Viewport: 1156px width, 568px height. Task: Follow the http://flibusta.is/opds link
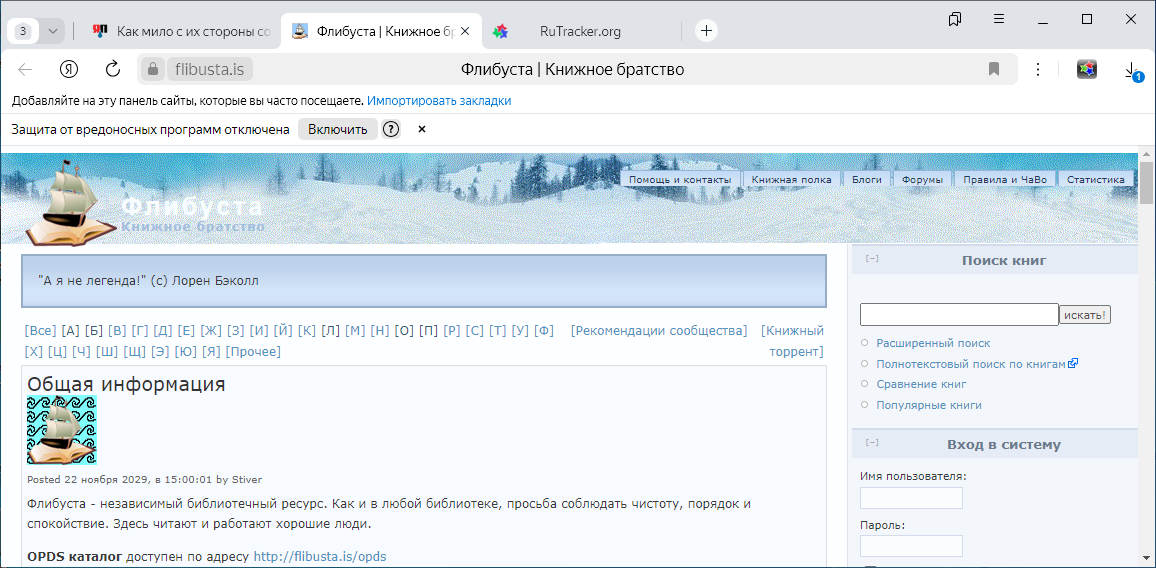click(320, 556)
